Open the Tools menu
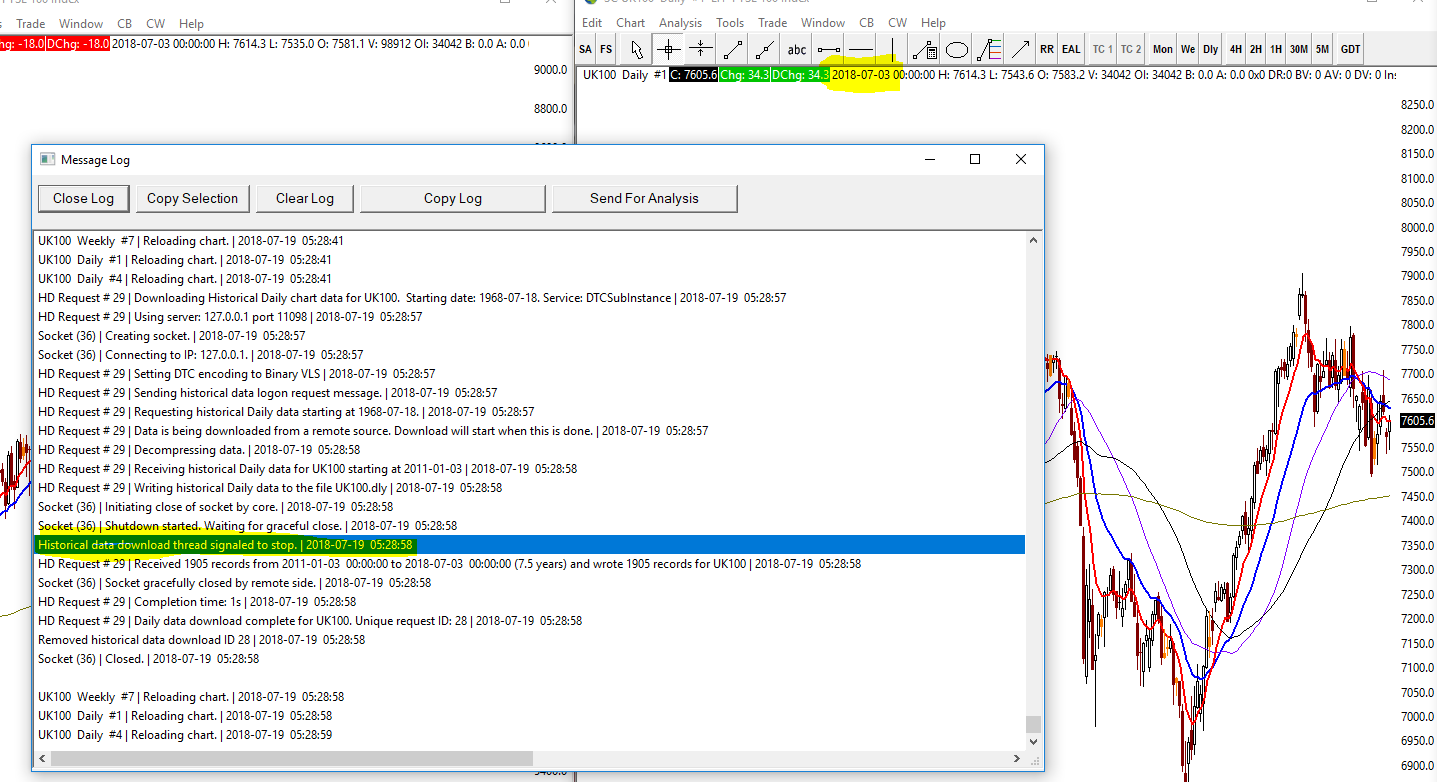 (x=730, y=22)
